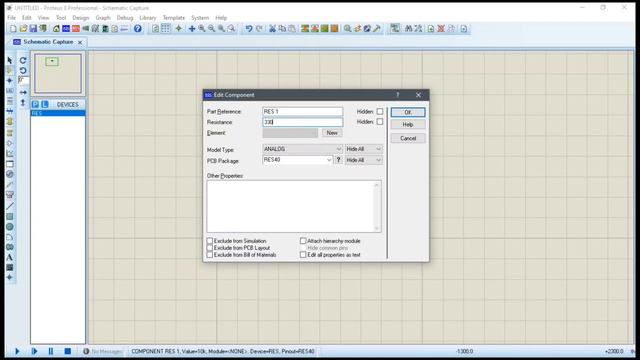
Task: Click the horizontal mirror flip icon
Action: click(x=23, y=93)
